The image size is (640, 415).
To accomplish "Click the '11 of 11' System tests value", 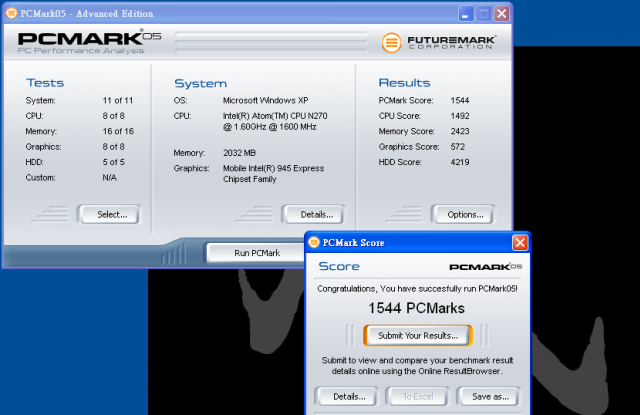I will click(118, 100).
